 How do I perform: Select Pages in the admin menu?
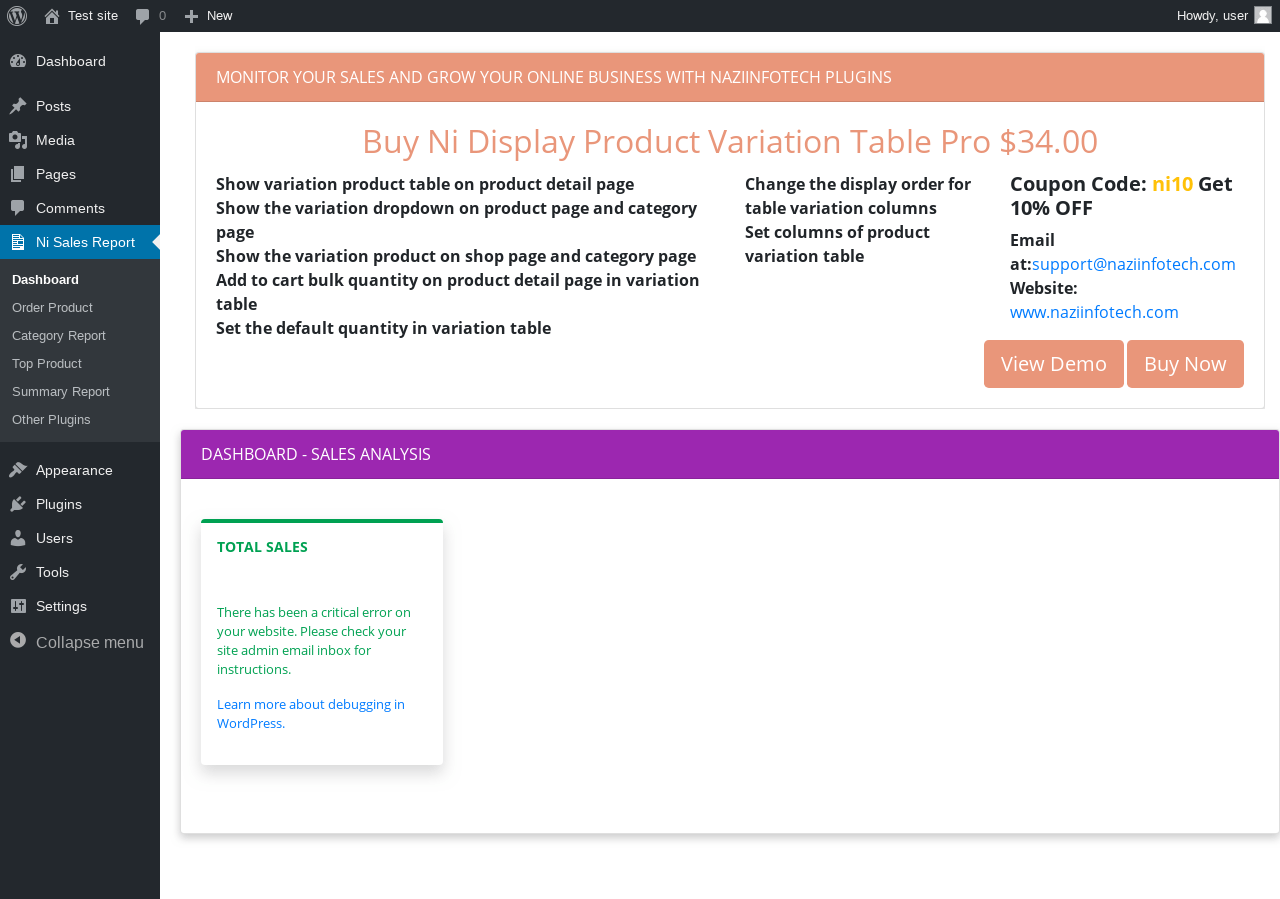click(80, 174)
